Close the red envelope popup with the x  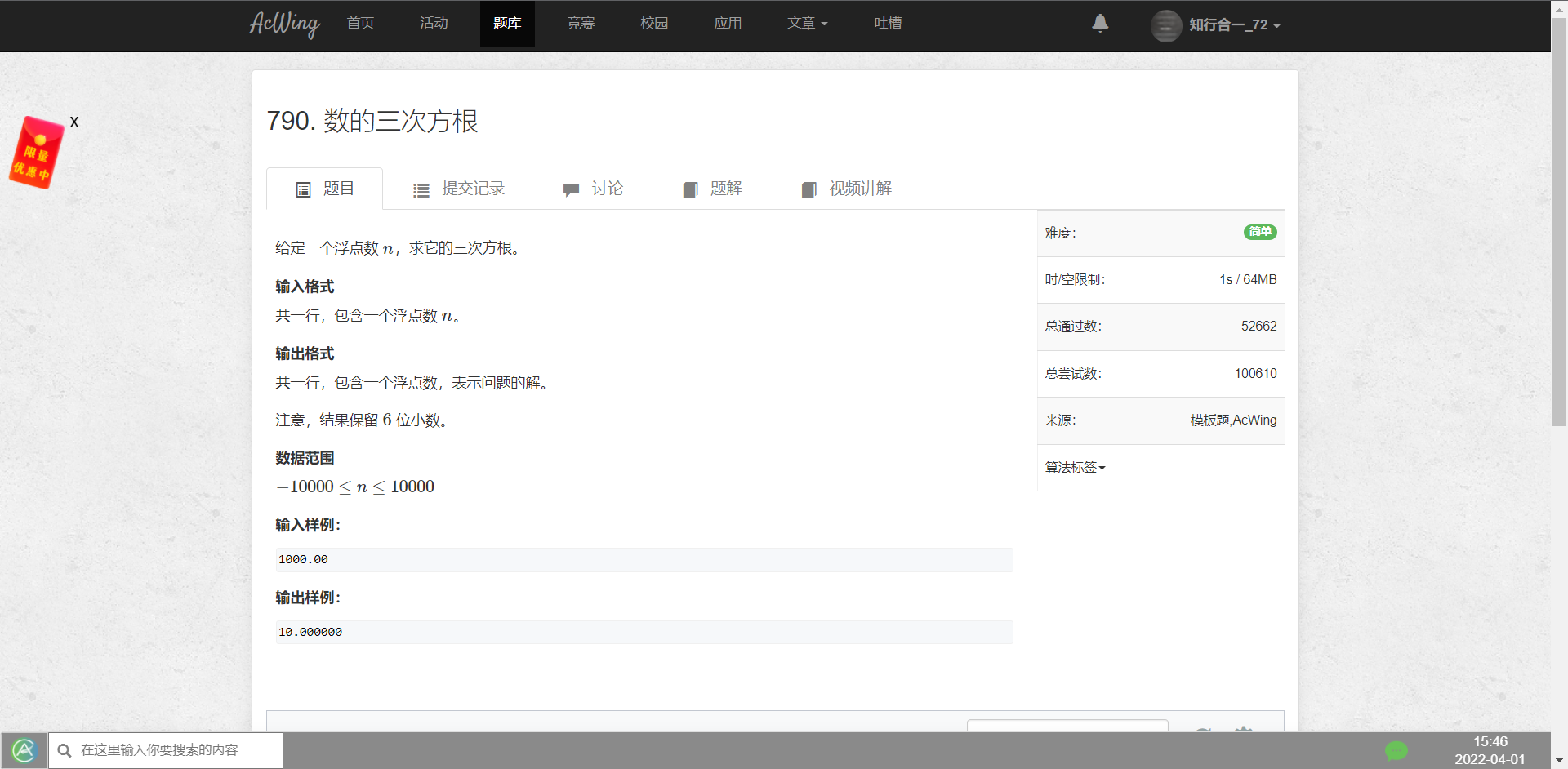click(74, 122)
